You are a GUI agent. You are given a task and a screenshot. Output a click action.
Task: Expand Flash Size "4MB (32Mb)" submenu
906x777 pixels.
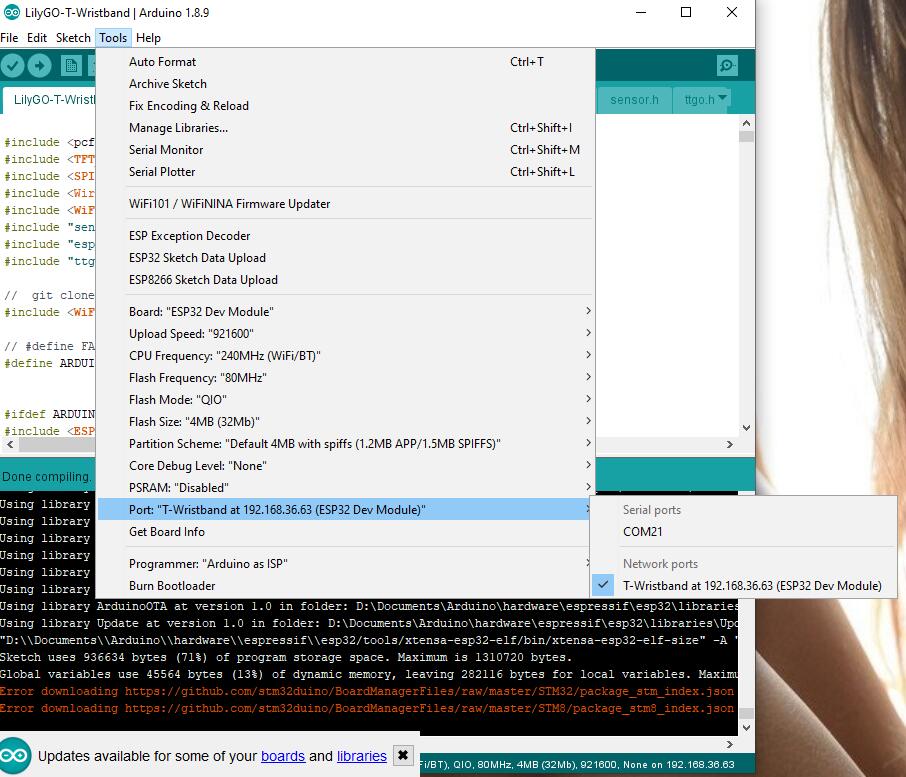click(x=346, y=421)
